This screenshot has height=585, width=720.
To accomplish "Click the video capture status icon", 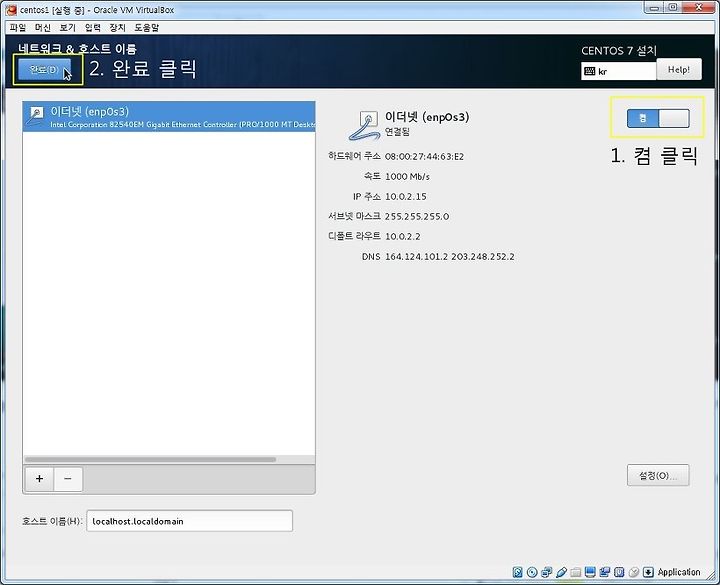I will pos(605,572).
